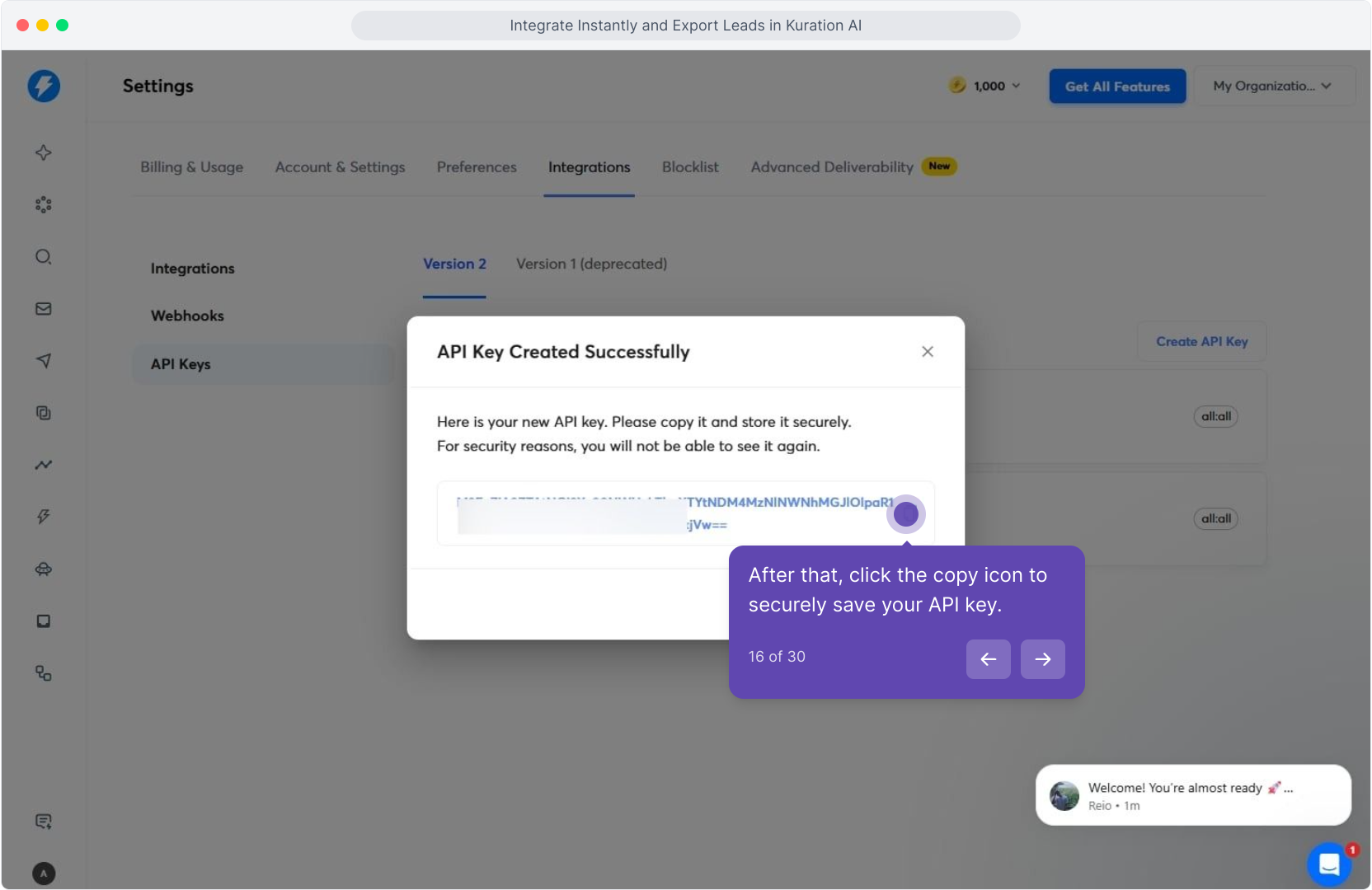The height and width of the screenshot is (890, 1372).
Task: Click the generated API key text
Action: 674,513
